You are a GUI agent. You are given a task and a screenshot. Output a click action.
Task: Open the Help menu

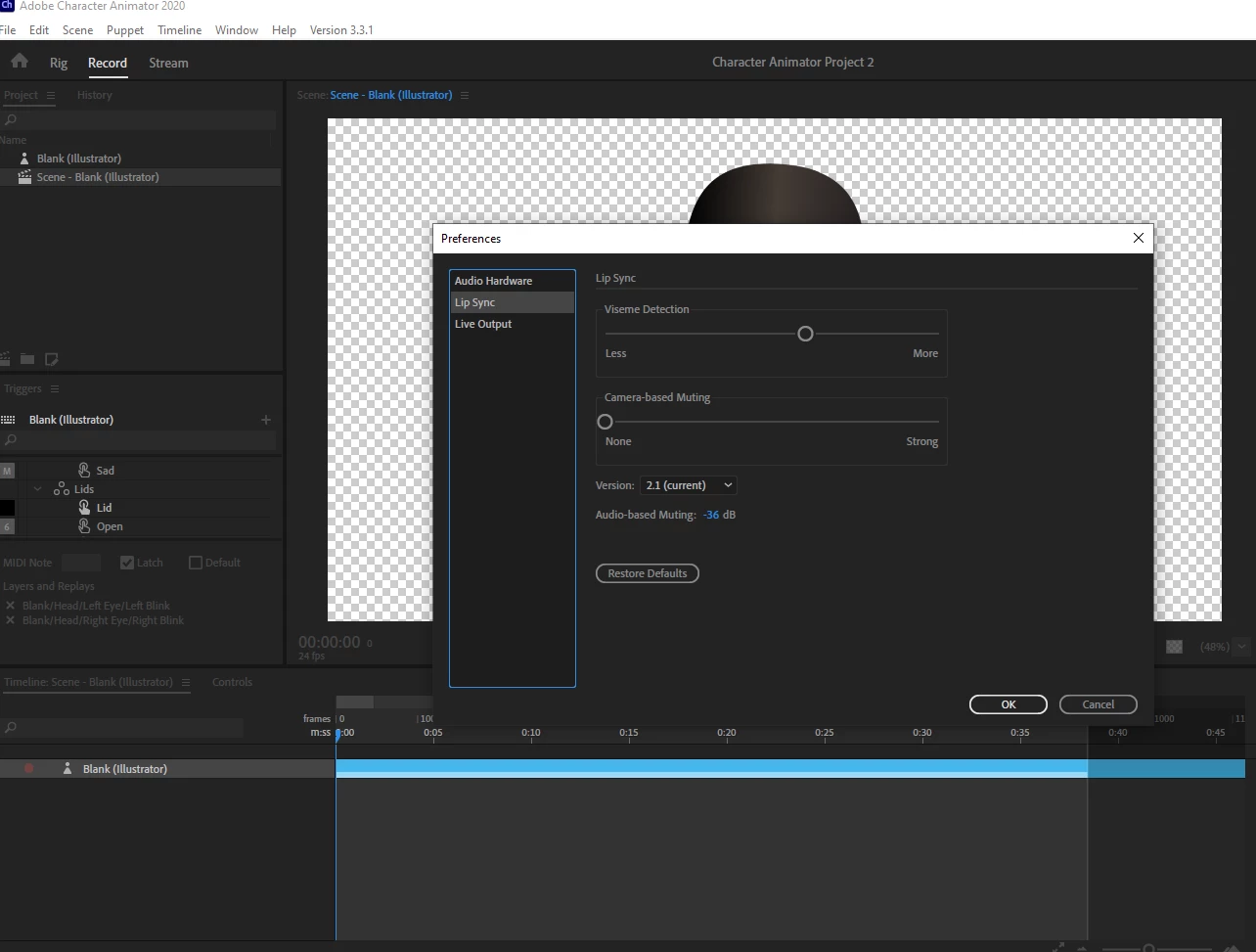[x=284, y=30]
